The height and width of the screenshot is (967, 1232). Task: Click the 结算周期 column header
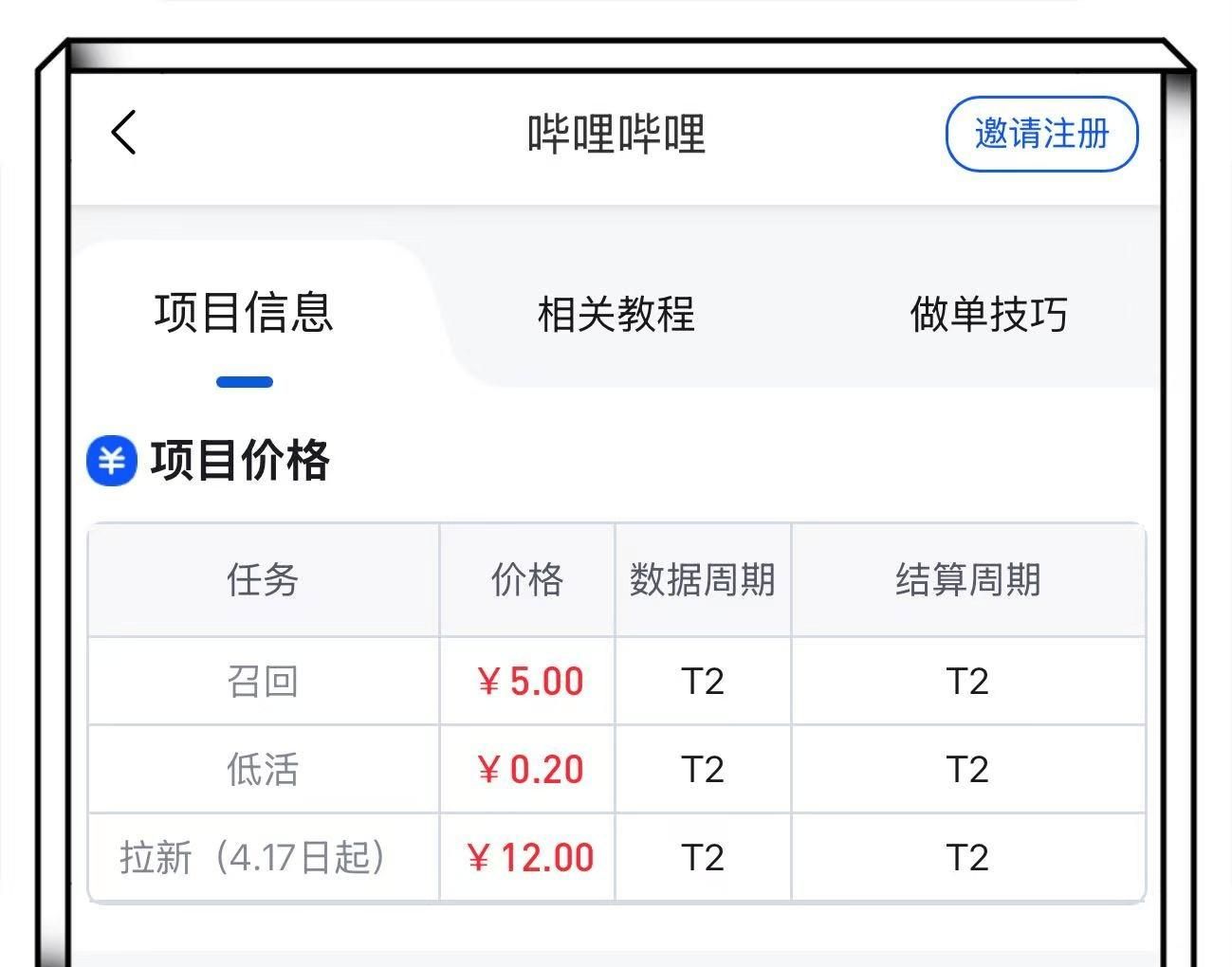(x=968, y=579)
